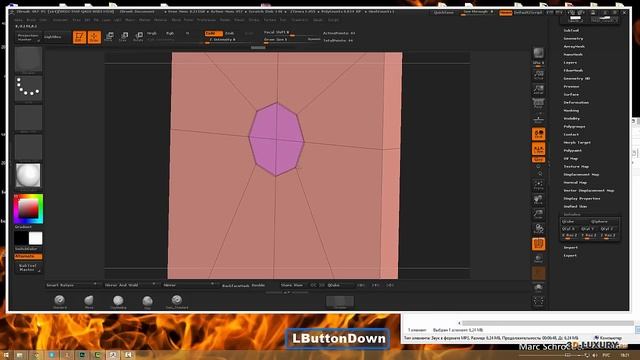Click the QSphere initialize button
640x360 pixels.
(x=599, y=222)
